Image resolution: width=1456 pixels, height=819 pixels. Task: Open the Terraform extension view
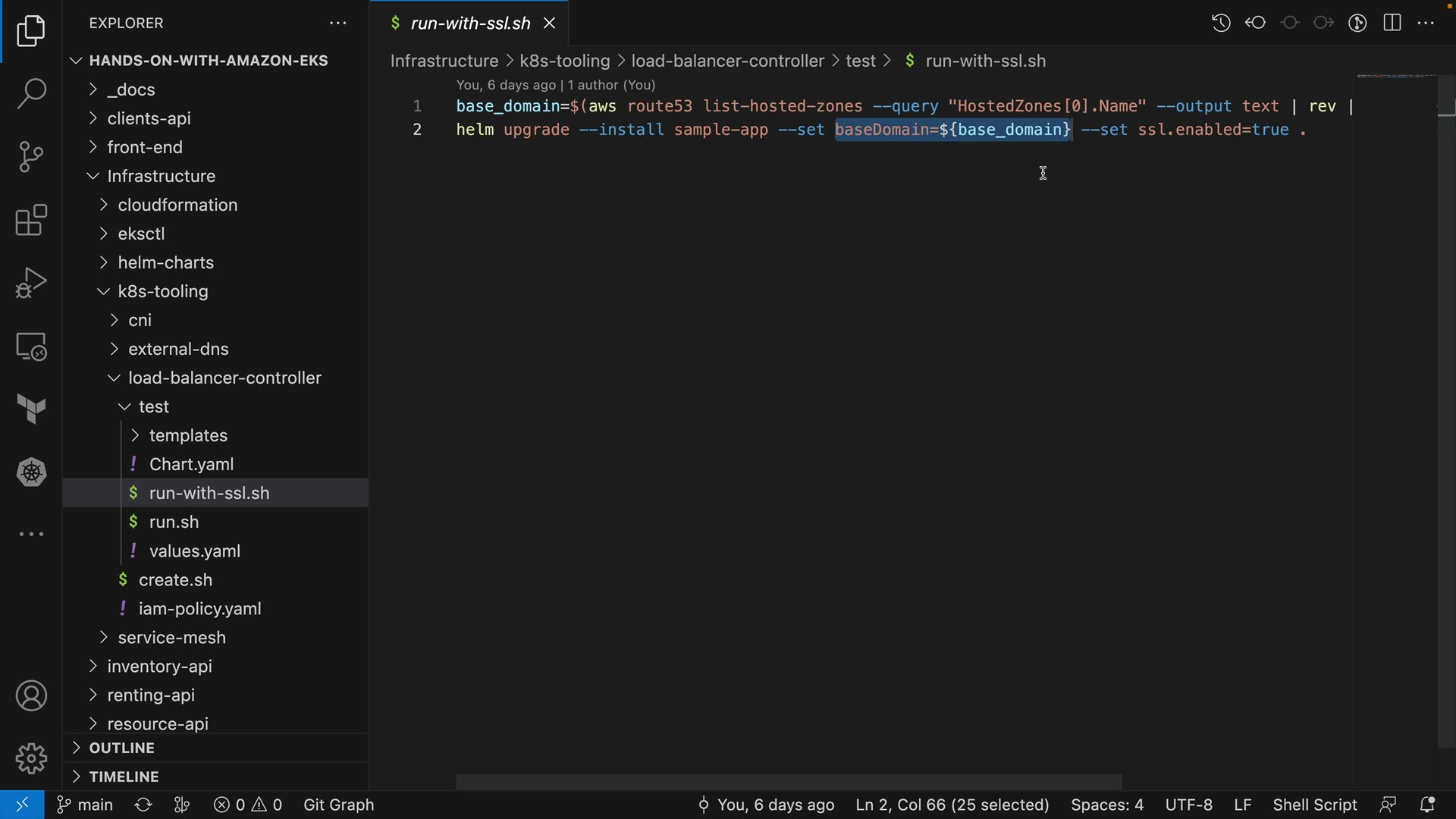(31, 409)
